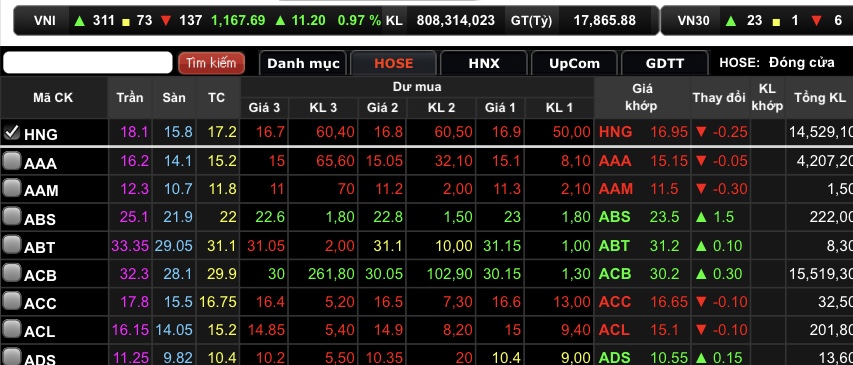
Task: Click the Thay đổi column header
Action: (x=719, y=98)
